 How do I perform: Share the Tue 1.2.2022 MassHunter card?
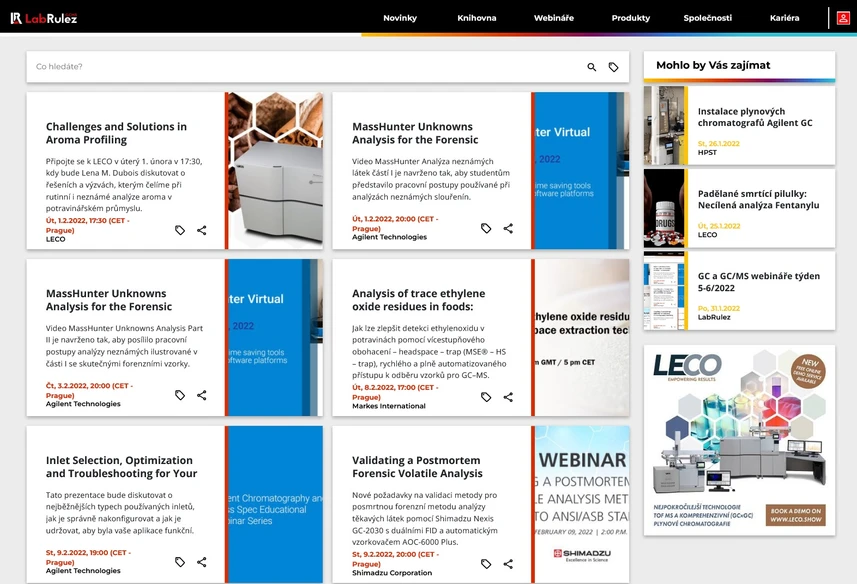[x=508, y=228]
